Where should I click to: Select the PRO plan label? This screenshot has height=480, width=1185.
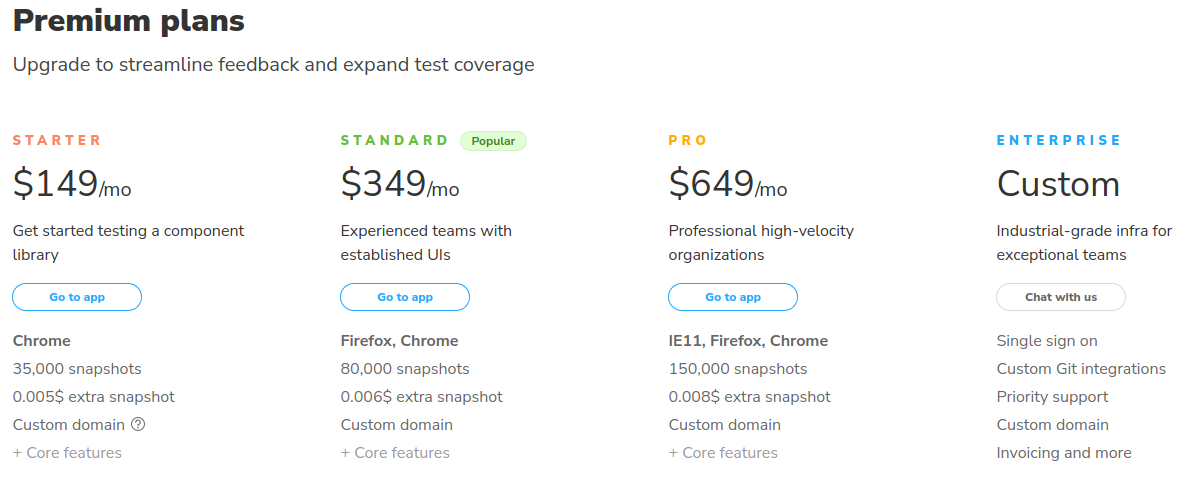pos(688,141)
